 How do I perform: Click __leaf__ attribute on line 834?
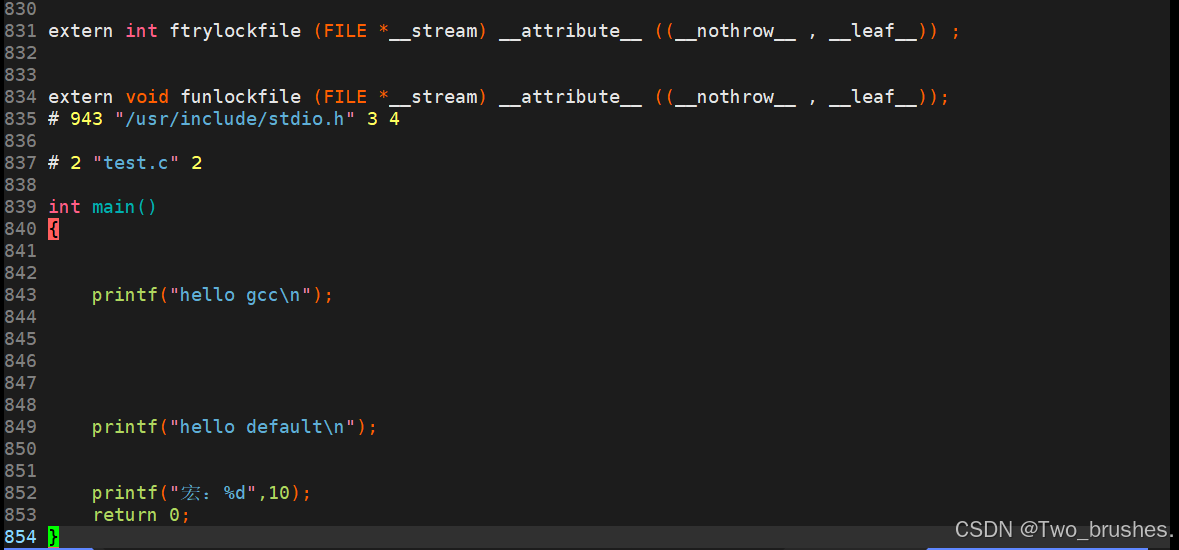(872, 97)
